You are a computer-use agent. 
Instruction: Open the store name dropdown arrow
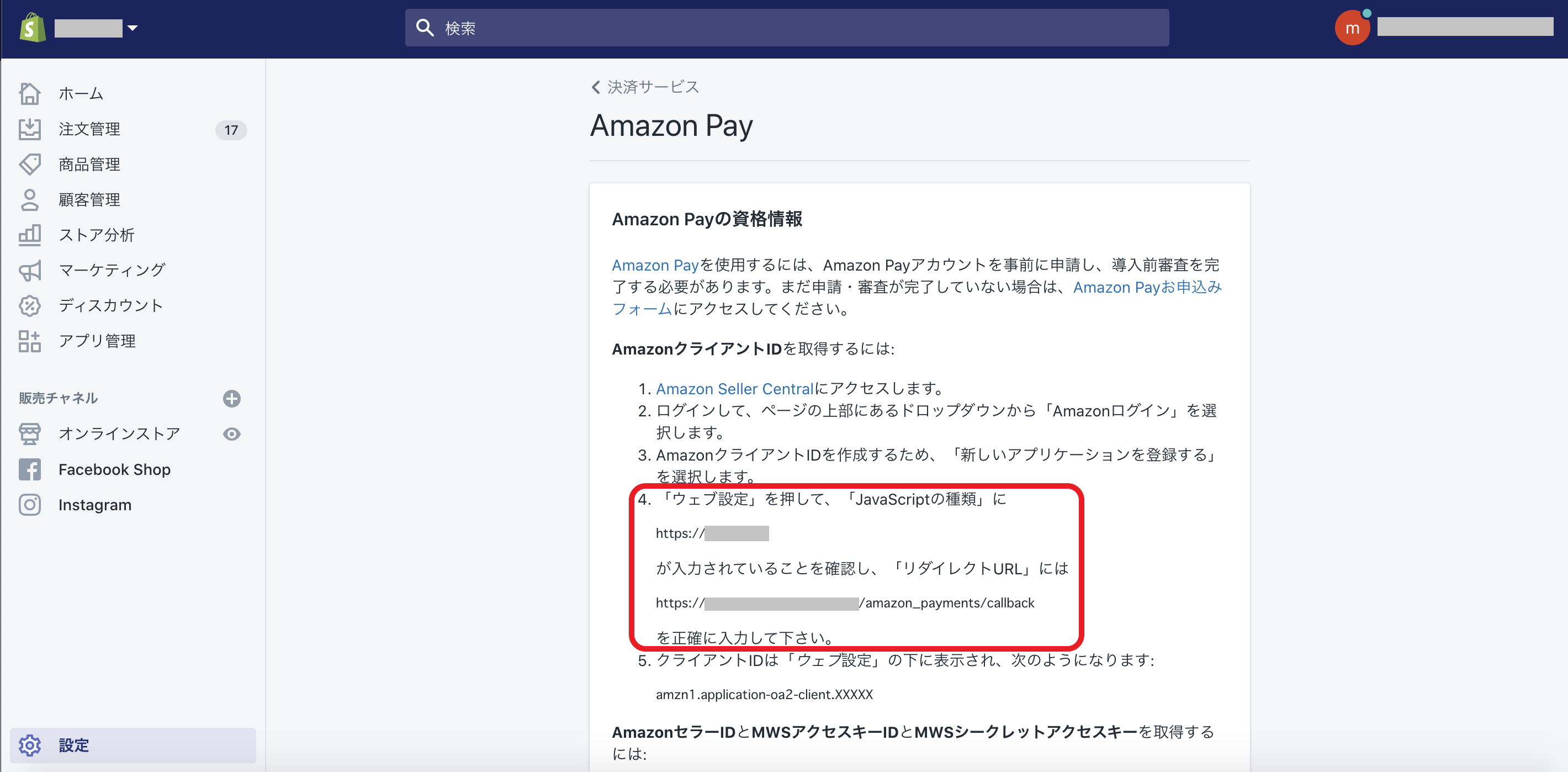point(133,28)
